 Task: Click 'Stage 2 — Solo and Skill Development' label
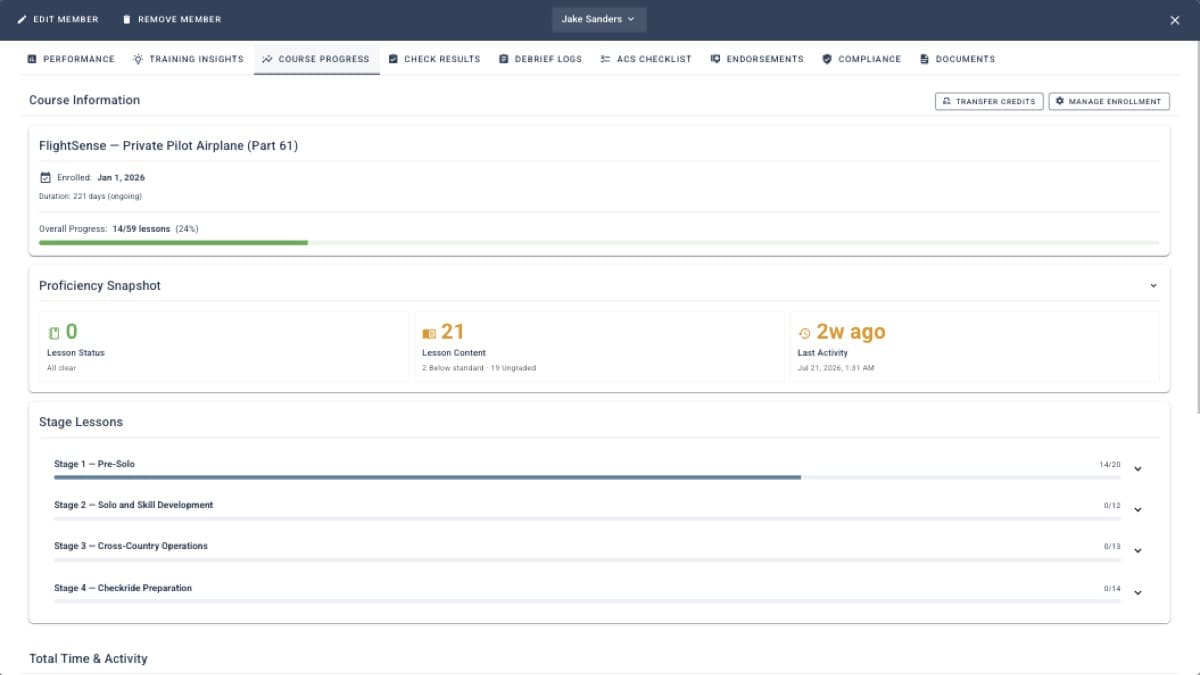click(x=133, y=505)
